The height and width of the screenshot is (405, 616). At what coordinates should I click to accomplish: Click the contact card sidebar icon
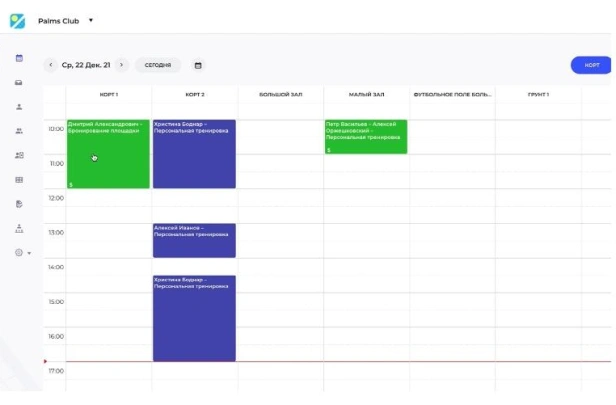(x=19, y=155)
